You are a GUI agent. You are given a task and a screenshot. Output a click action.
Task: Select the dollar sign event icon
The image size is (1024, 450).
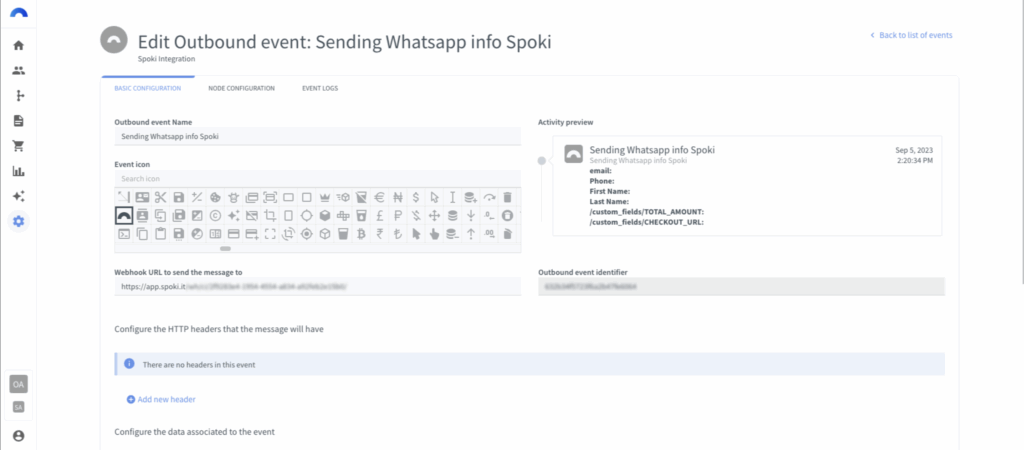(416, 197)
